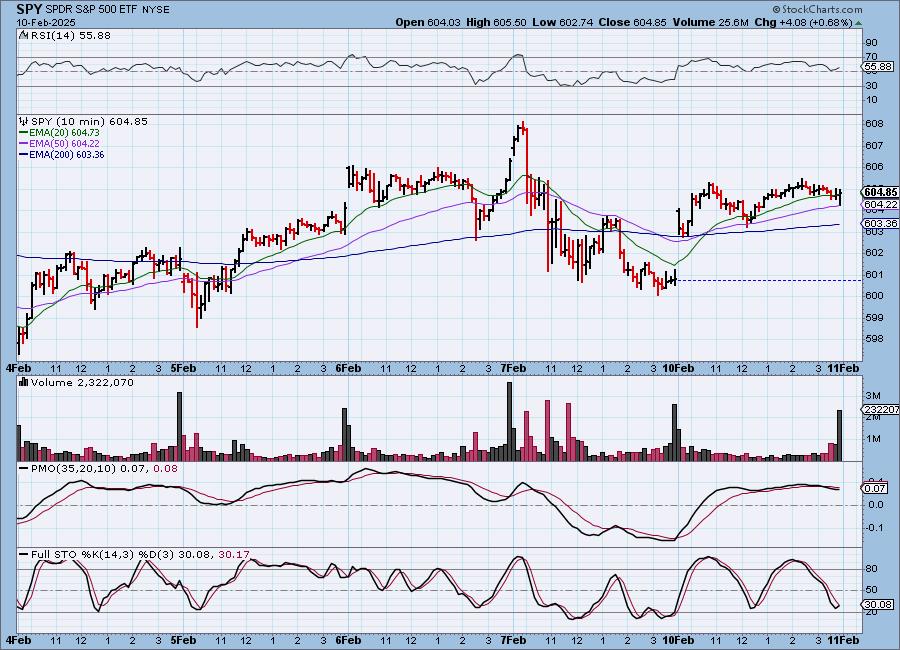Click the EMA(20) 604.73 legend text

[64, 133]
